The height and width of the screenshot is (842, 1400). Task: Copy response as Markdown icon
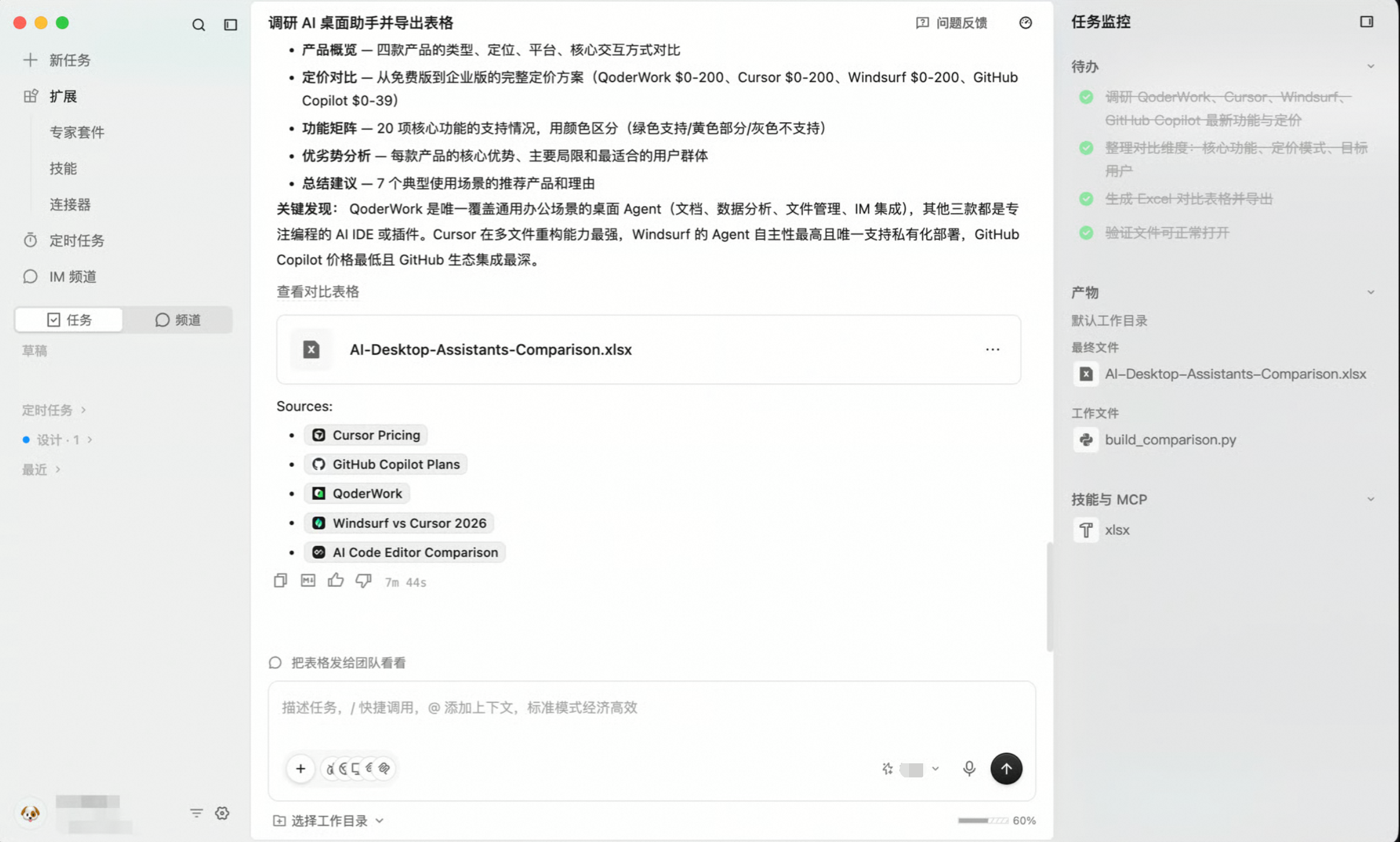pyautogui.click(x=308, y=581)
